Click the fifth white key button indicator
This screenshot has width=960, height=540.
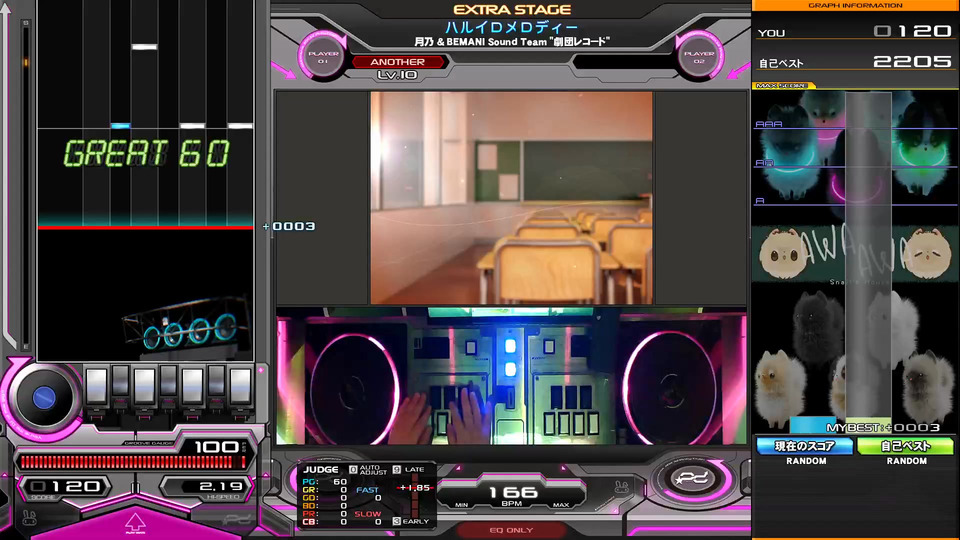[x=192, y=387]
